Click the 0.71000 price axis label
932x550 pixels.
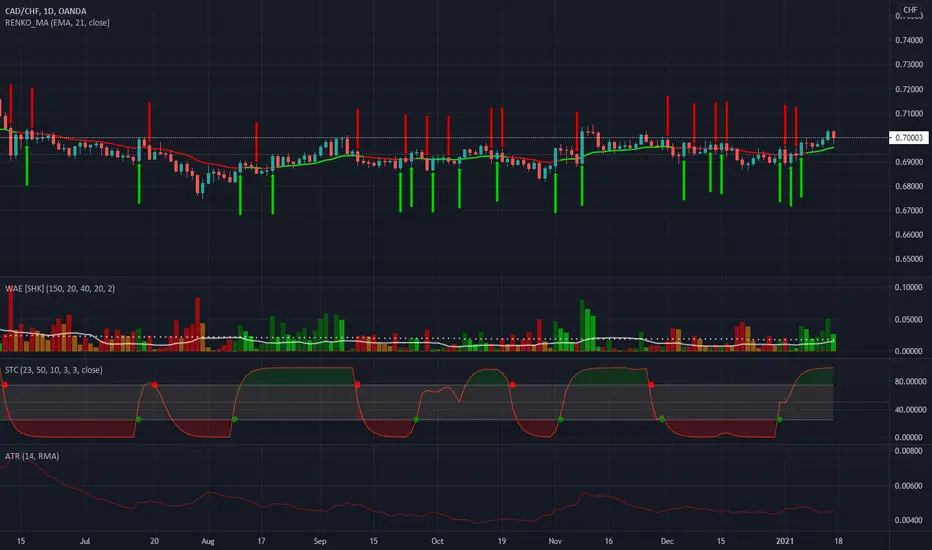click(909, 114)
